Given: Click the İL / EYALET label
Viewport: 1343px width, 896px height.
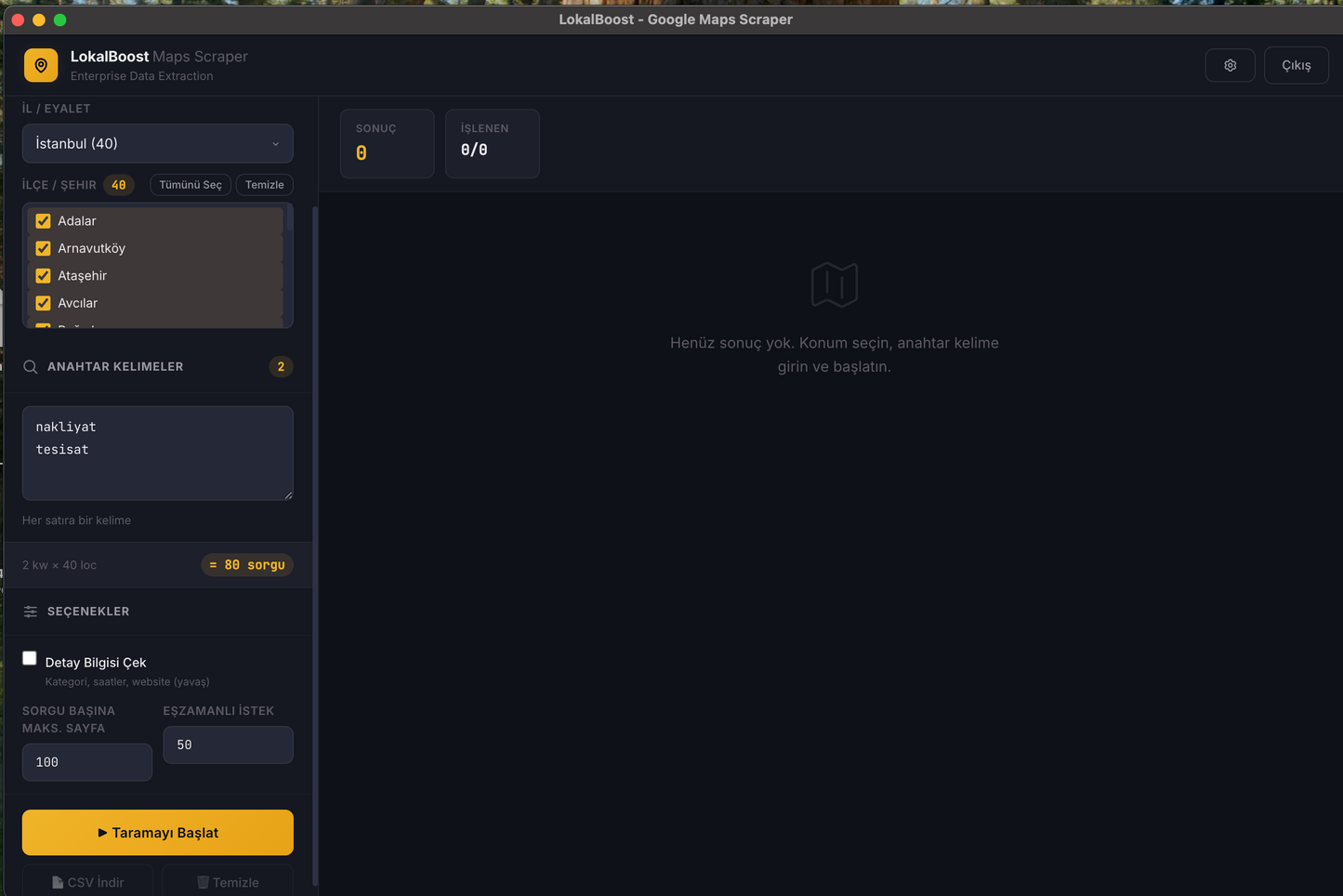Looking at the screenshot, I should click(x=57, y=109).
